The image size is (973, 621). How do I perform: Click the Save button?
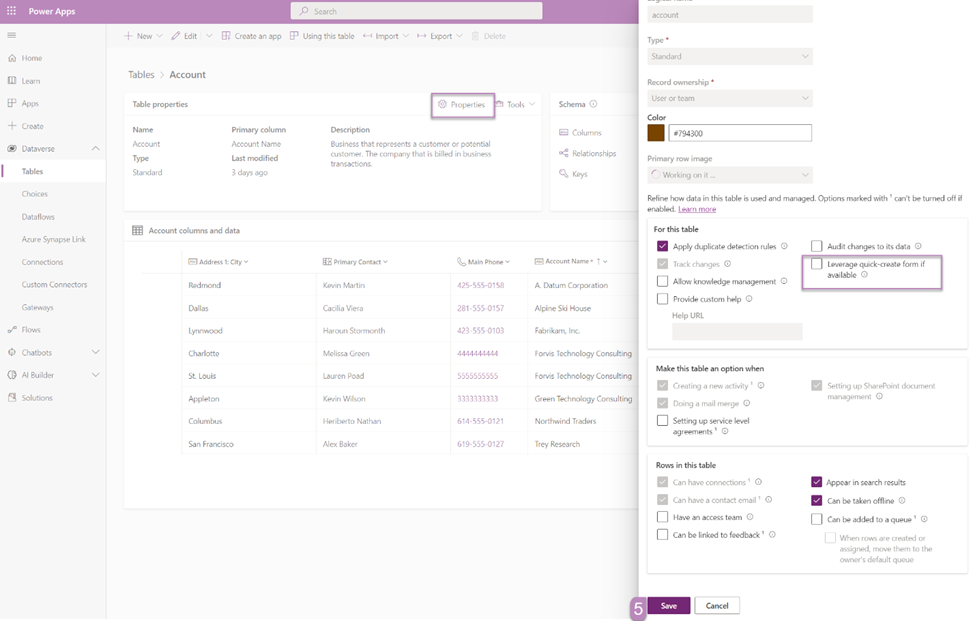point(668,606)
